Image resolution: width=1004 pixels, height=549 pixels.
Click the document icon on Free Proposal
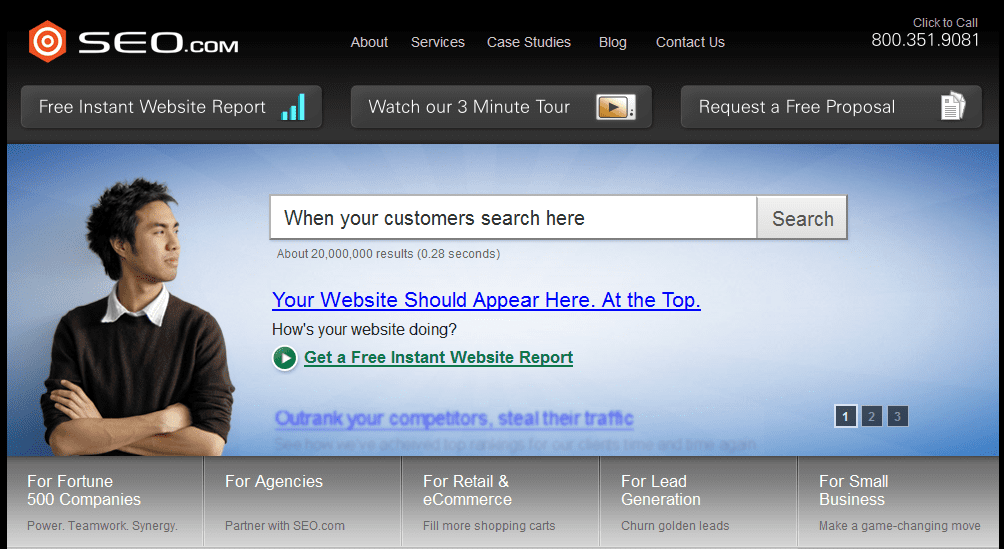pos(952,107)
